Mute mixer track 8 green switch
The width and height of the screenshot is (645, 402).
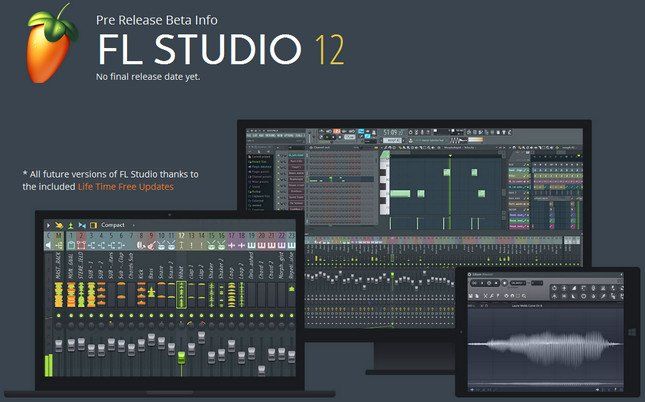coord(141,316)
